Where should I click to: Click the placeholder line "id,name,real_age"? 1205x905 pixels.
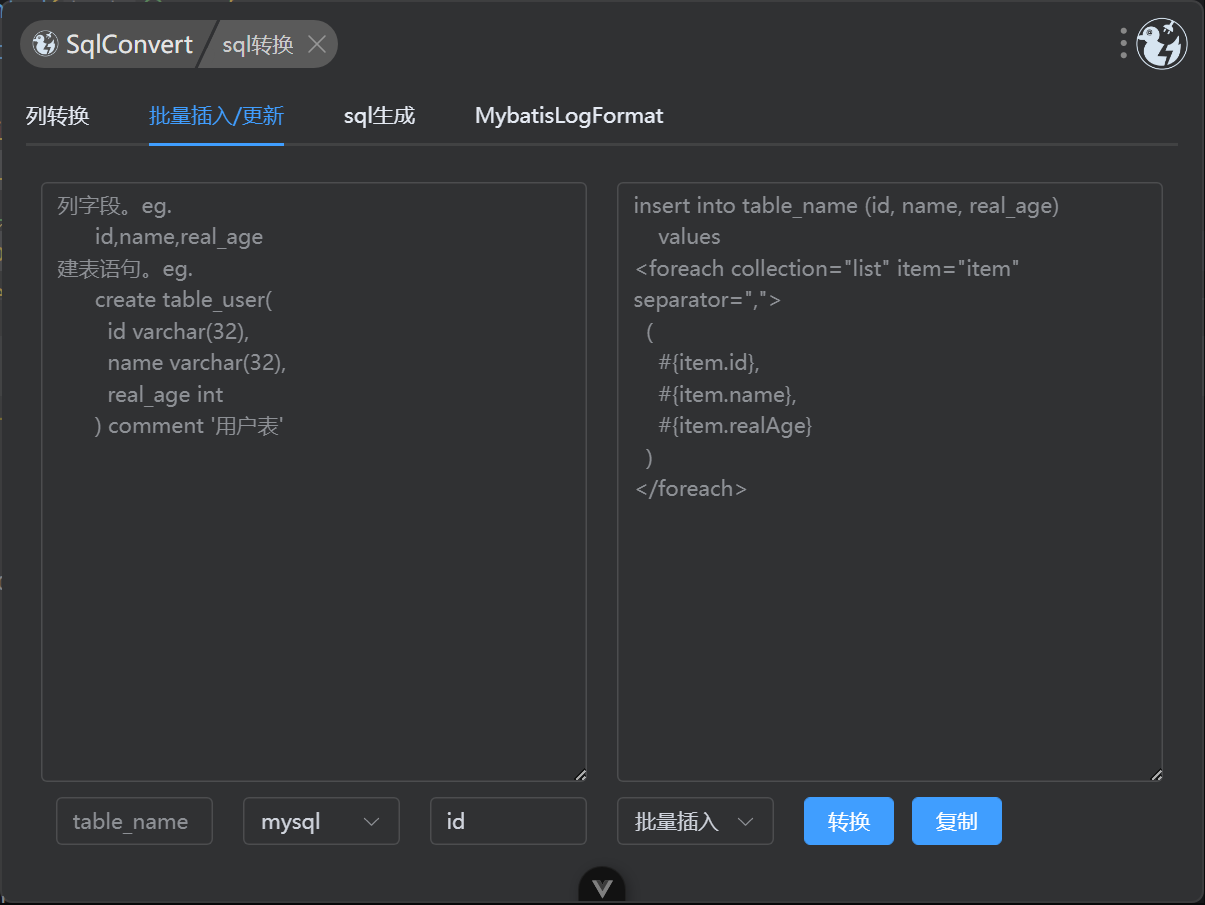pyautogui.click(x=179, y=237)
